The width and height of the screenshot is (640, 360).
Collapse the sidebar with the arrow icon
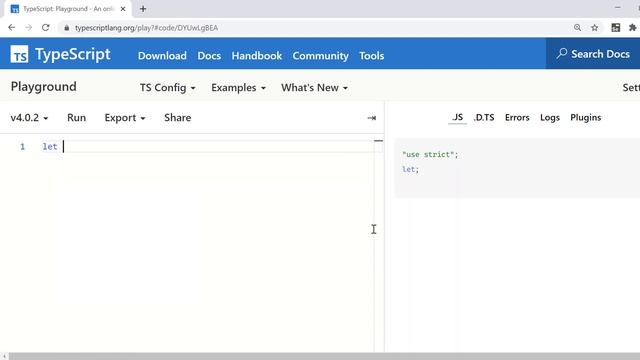(371, 118)
